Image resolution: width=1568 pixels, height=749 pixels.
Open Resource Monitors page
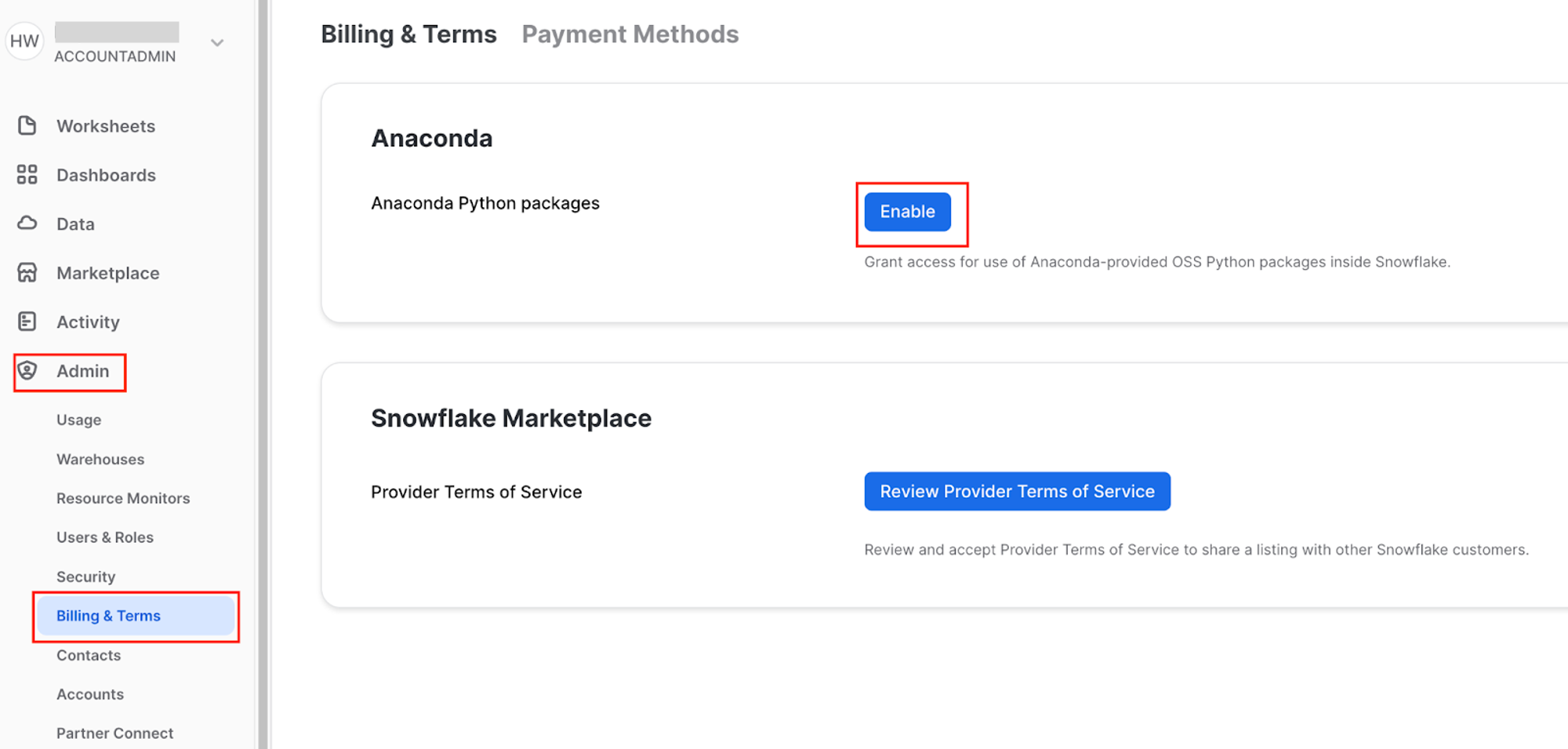pyautogui.click(x=123, y=498)
